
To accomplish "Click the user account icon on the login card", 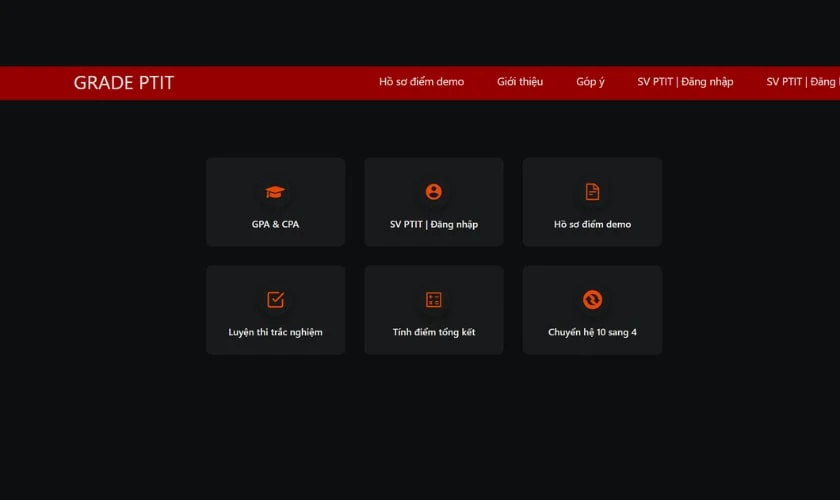I will click(433, 192).
